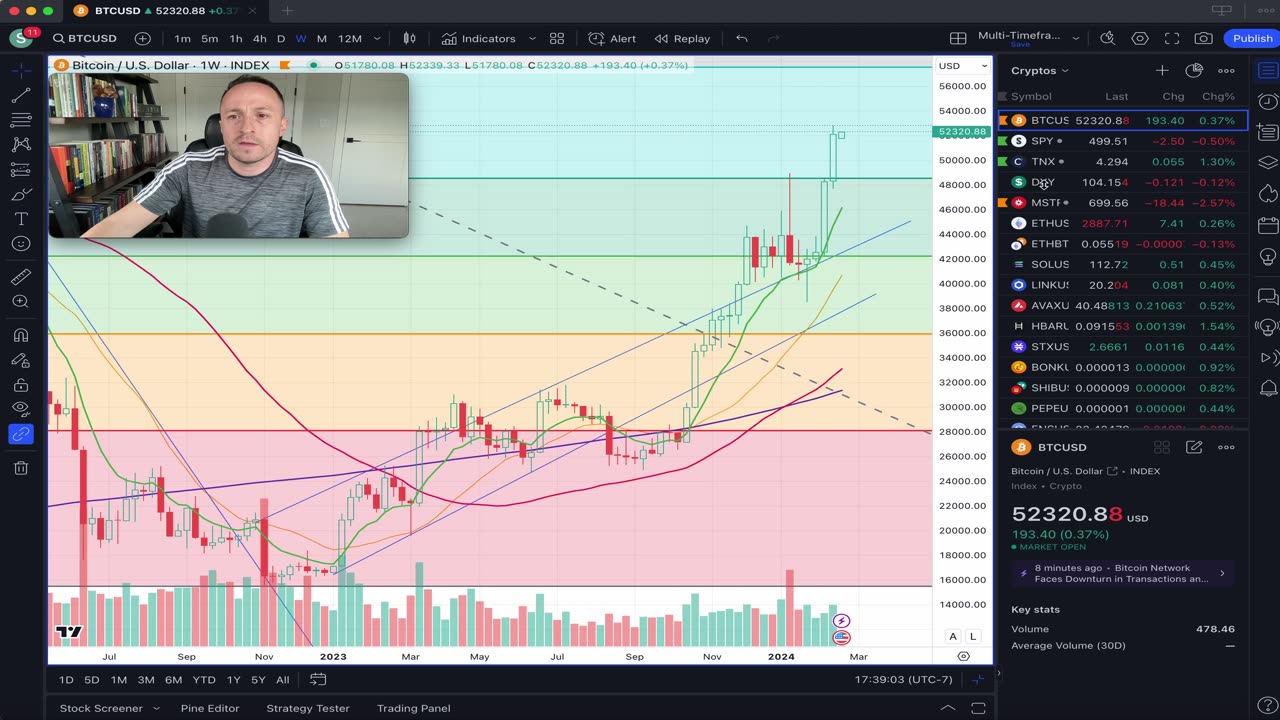This screenshot has width=1280, height=720.
Task: Set date range to All
Action: pos(283,680)
